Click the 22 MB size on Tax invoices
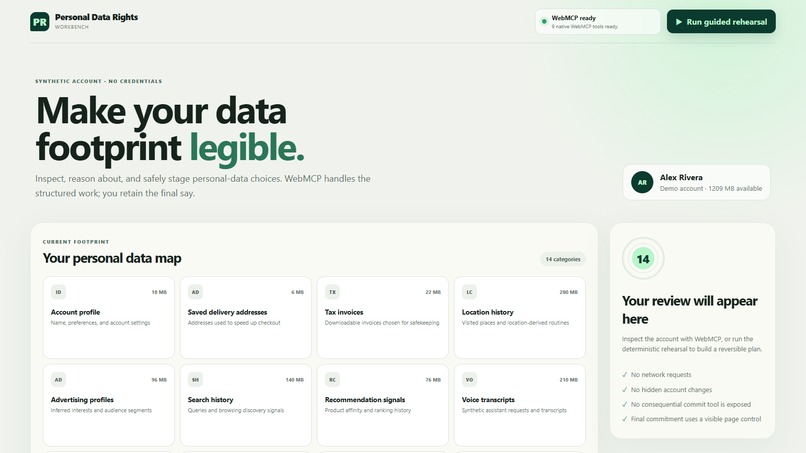The width and height of the screenshot is (806, 453). 433,292
